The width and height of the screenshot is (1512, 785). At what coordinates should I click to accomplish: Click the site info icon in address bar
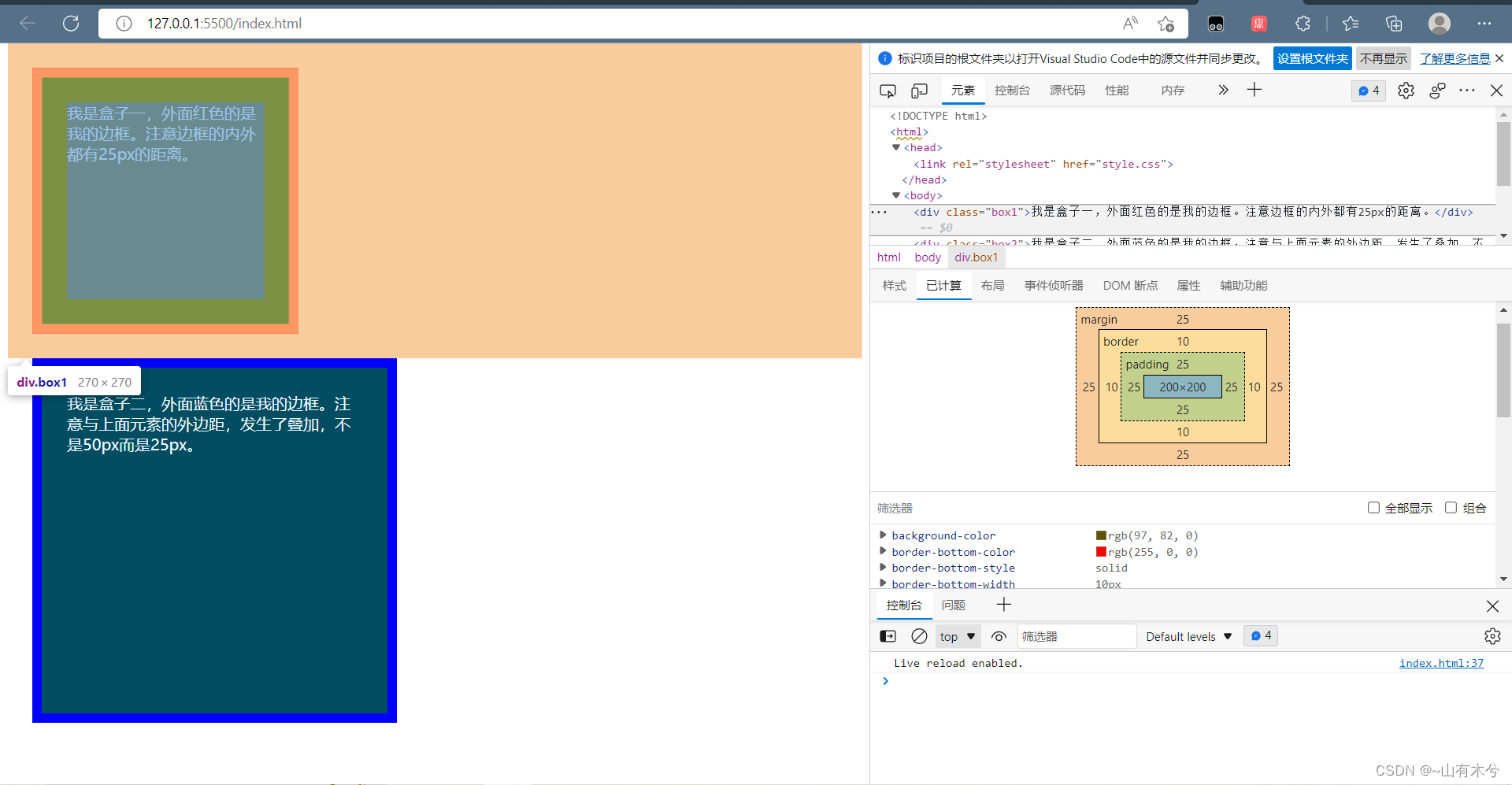pos(124,24)
